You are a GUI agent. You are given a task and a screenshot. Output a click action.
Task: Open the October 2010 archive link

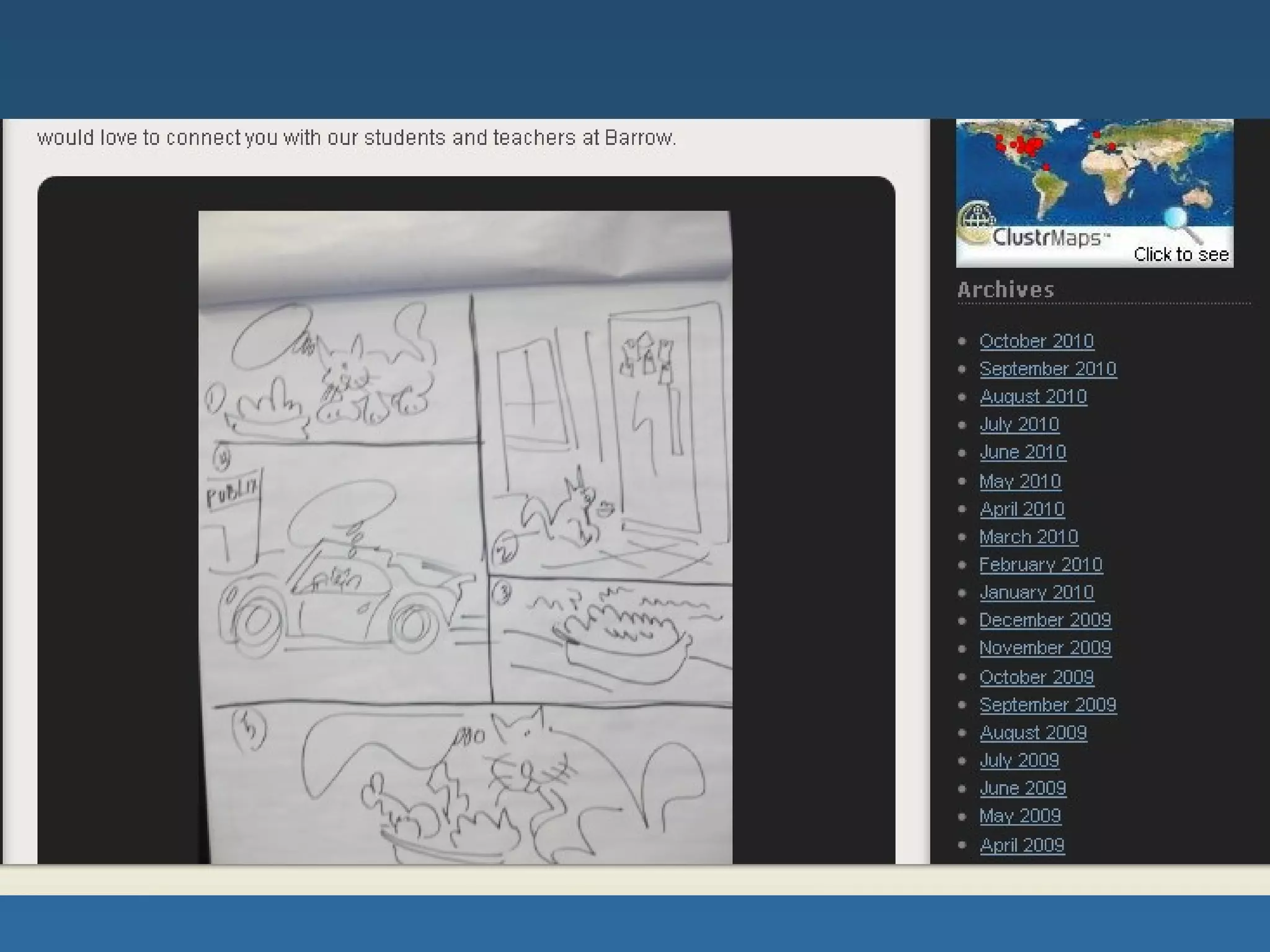point(1036,341)
